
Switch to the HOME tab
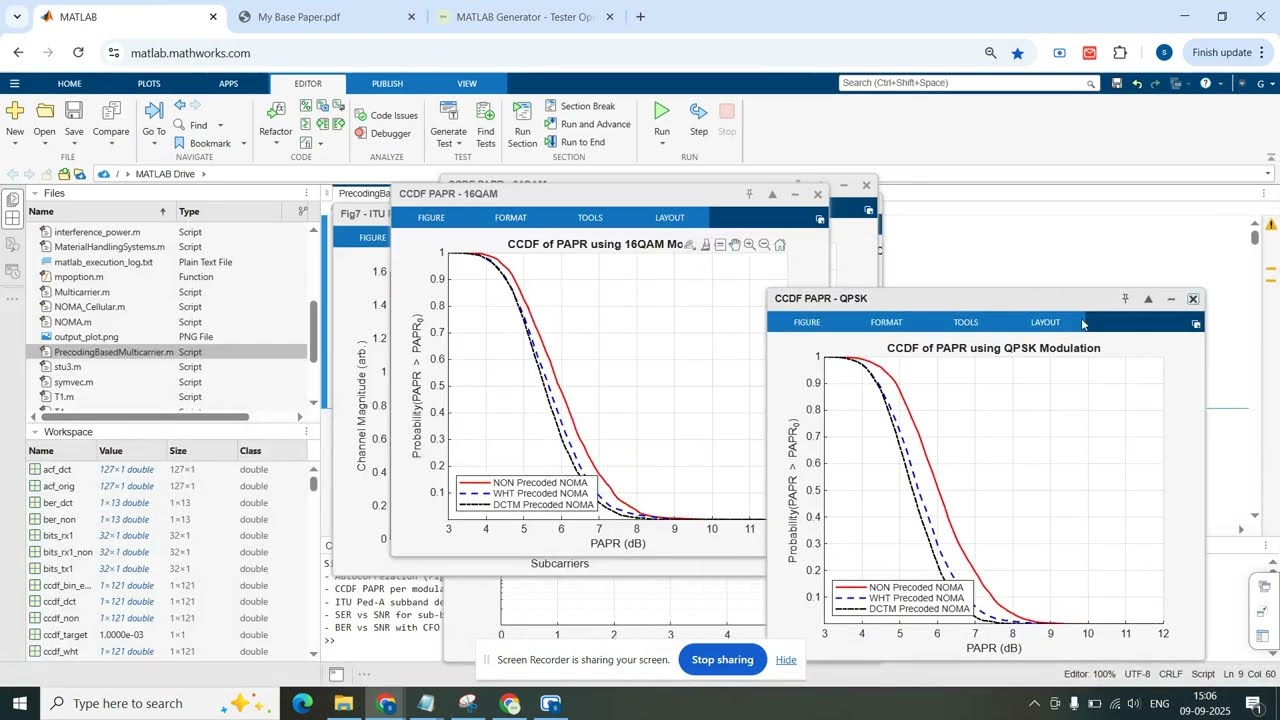70,84
